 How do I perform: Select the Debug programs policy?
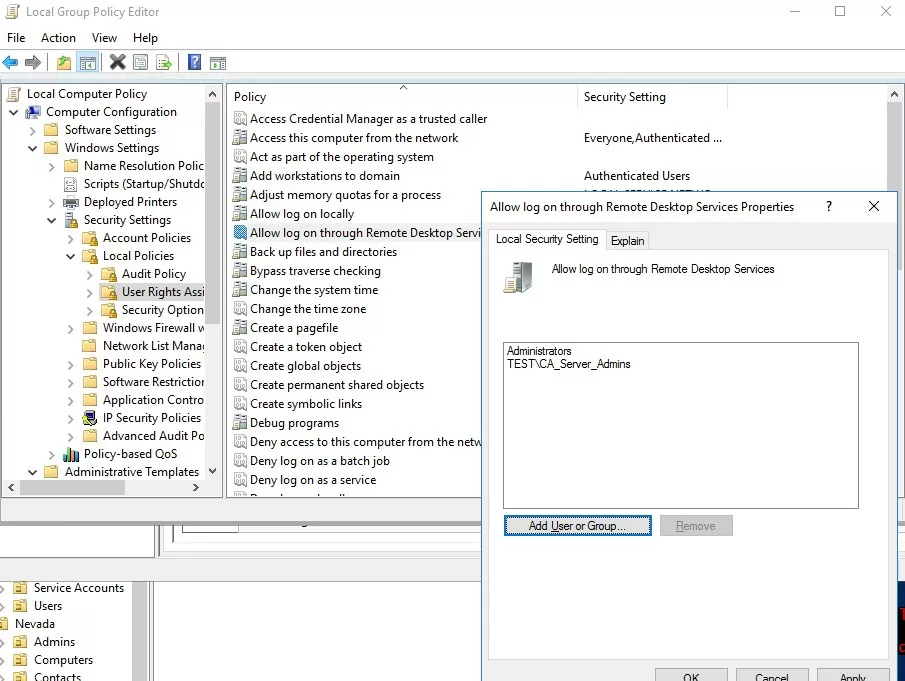pos(294,423)
